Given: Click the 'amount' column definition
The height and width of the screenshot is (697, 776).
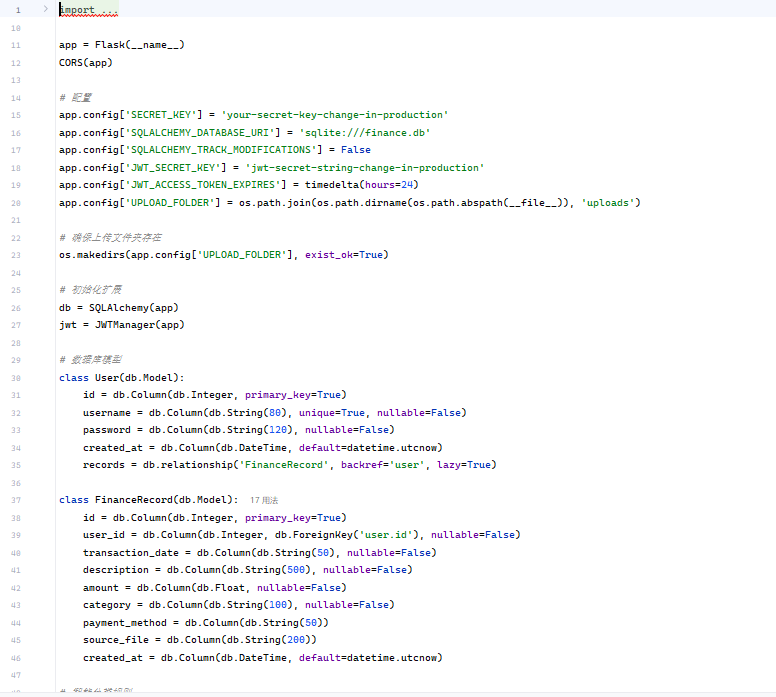Looking at the screenshot, I should (215, 588).
